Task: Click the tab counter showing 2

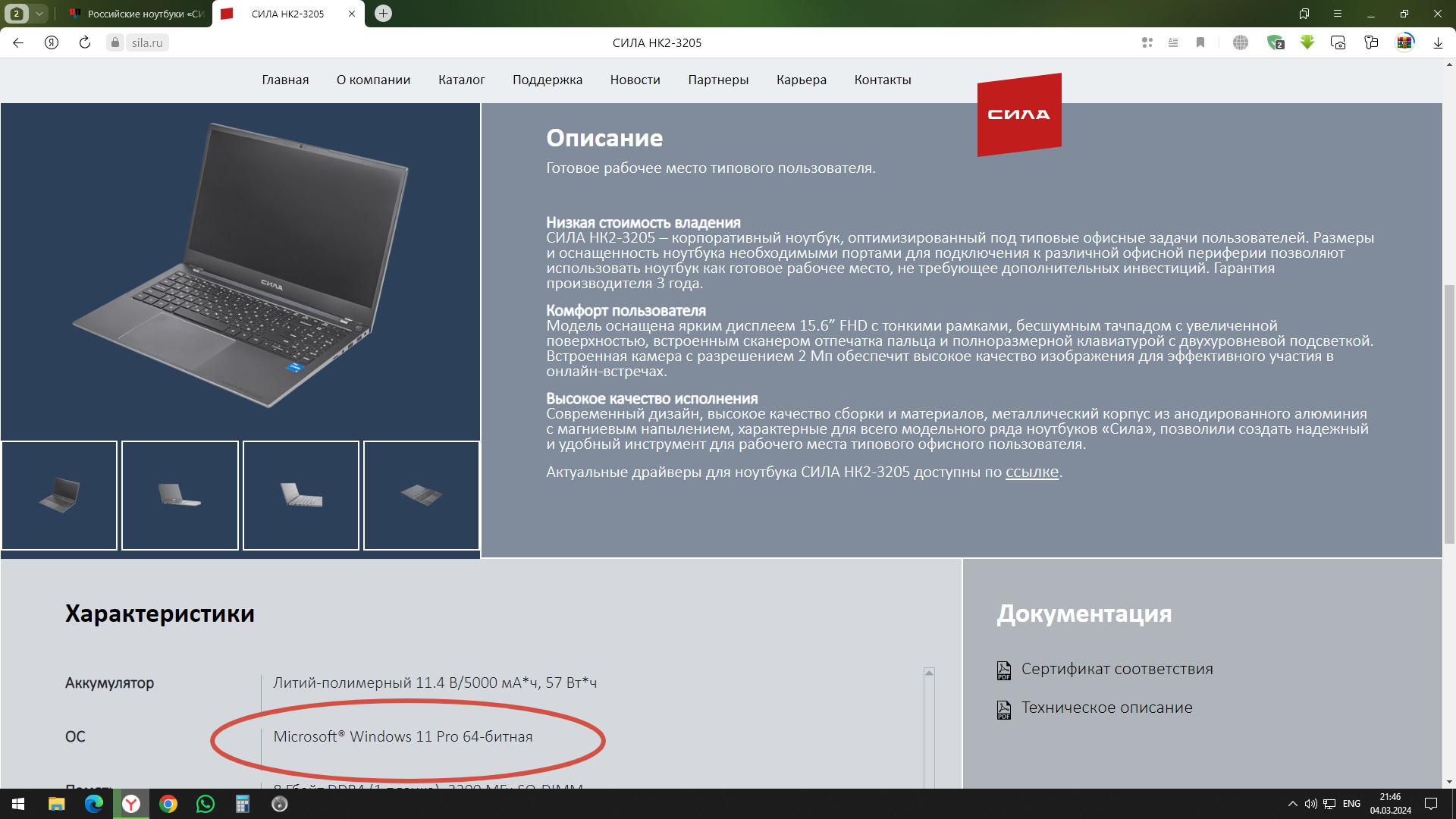Action: 17,14
